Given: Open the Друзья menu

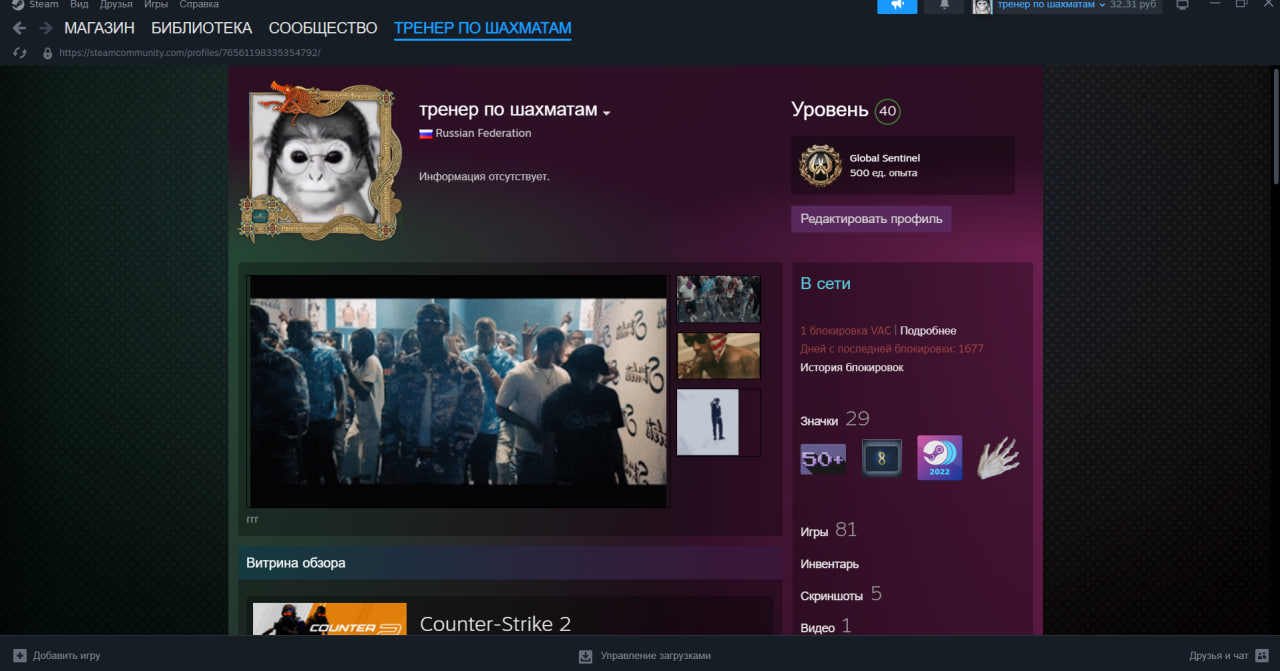Looking at the screenshot, I should coord(116,5).
